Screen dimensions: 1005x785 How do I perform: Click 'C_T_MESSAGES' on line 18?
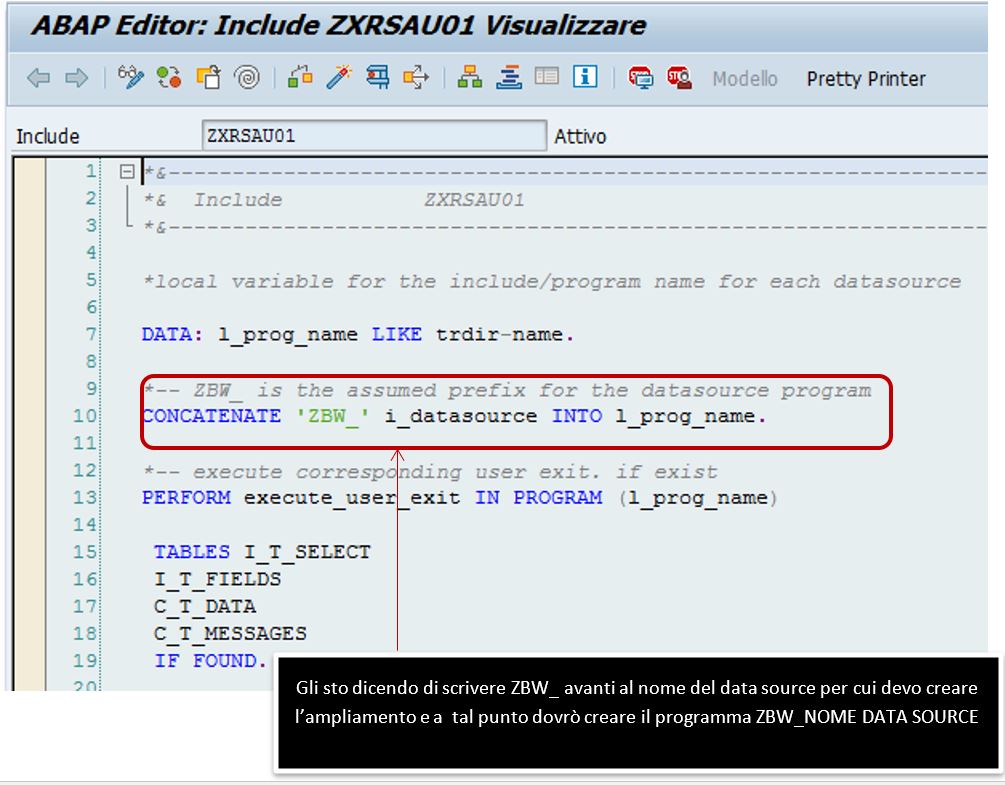(x=230, y=634)
